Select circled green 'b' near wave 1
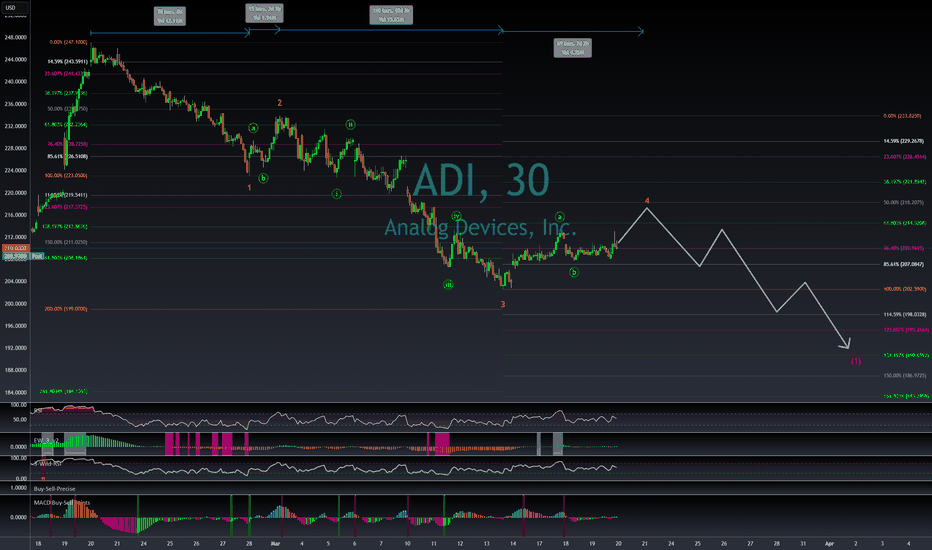This screenshot has width=932, height=550. pyautogui.click(x=263, y=178)
